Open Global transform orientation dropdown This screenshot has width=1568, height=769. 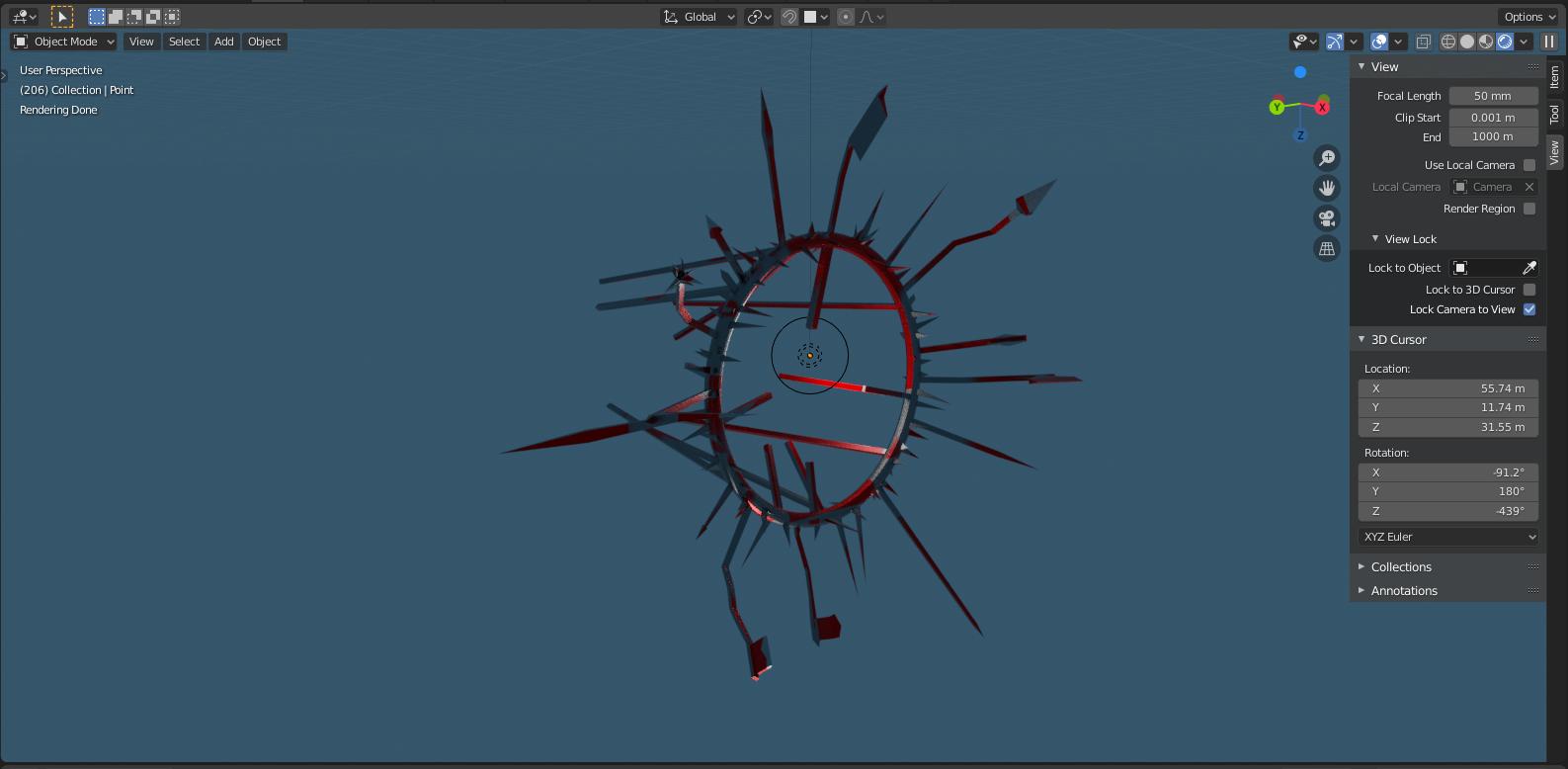(700, 17)
